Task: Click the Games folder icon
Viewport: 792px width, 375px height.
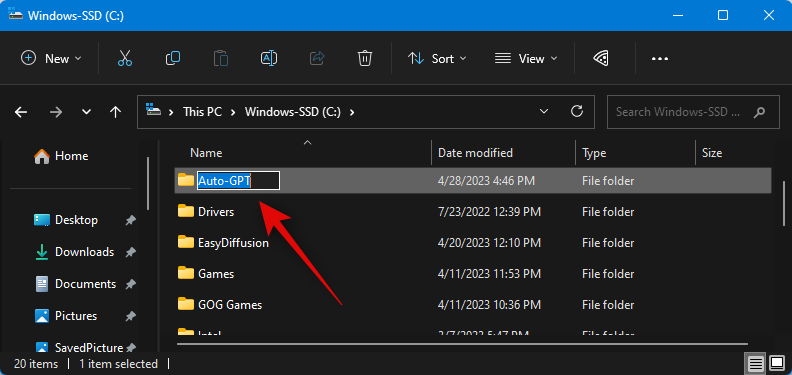Action: (186, 273)
